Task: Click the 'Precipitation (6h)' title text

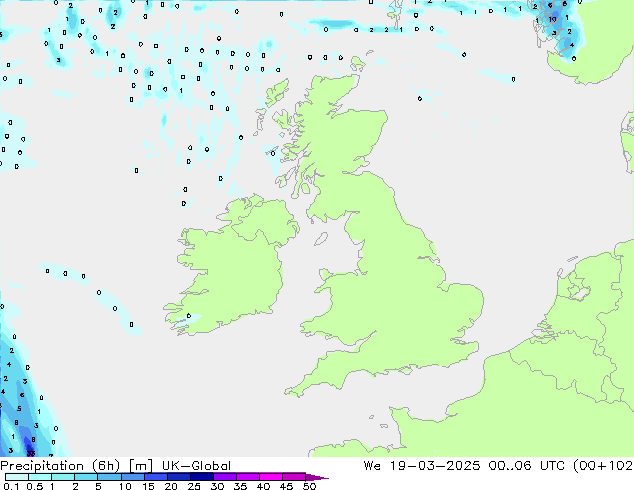Action: pyautogui.click(x=60, y=466)
